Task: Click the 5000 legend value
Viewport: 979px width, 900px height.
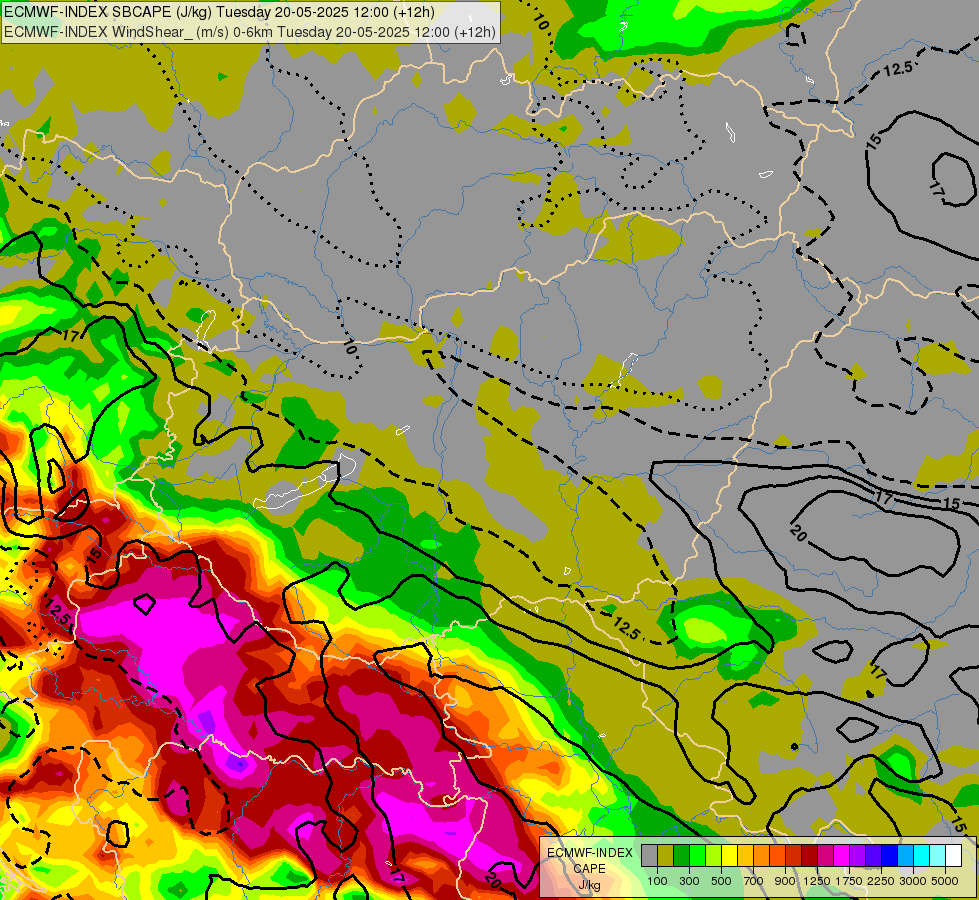Action: point(945,881)
